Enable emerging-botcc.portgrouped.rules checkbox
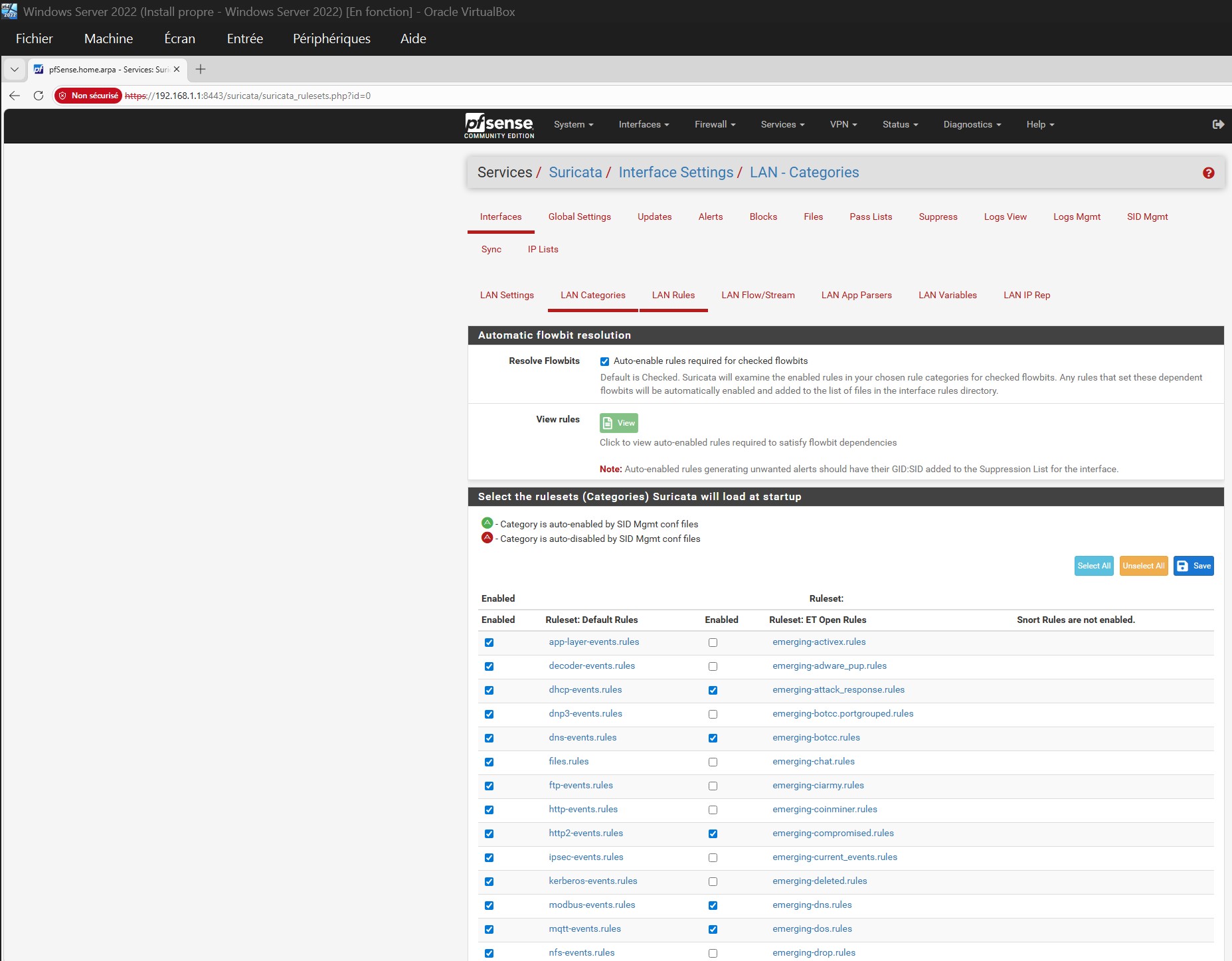 [x=713, y=714]
